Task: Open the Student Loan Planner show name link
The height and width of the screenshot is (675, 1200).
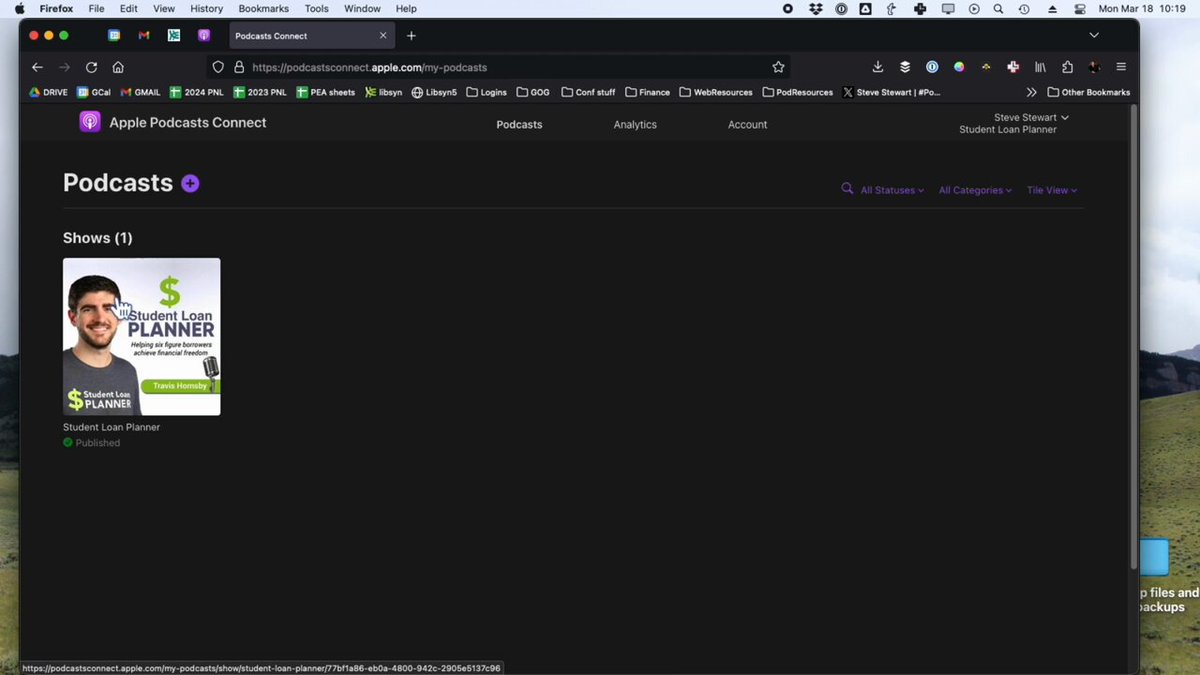Action: (x=111, y=427)
